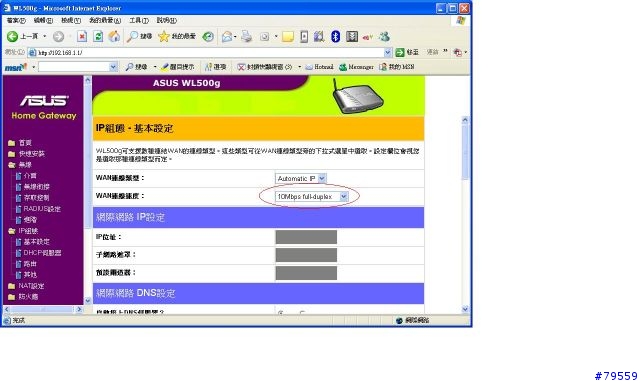Collapse the wireless folder in sidebar
Image resolution: width=640 pixels, height=384 pixels.
pos(20,165)
